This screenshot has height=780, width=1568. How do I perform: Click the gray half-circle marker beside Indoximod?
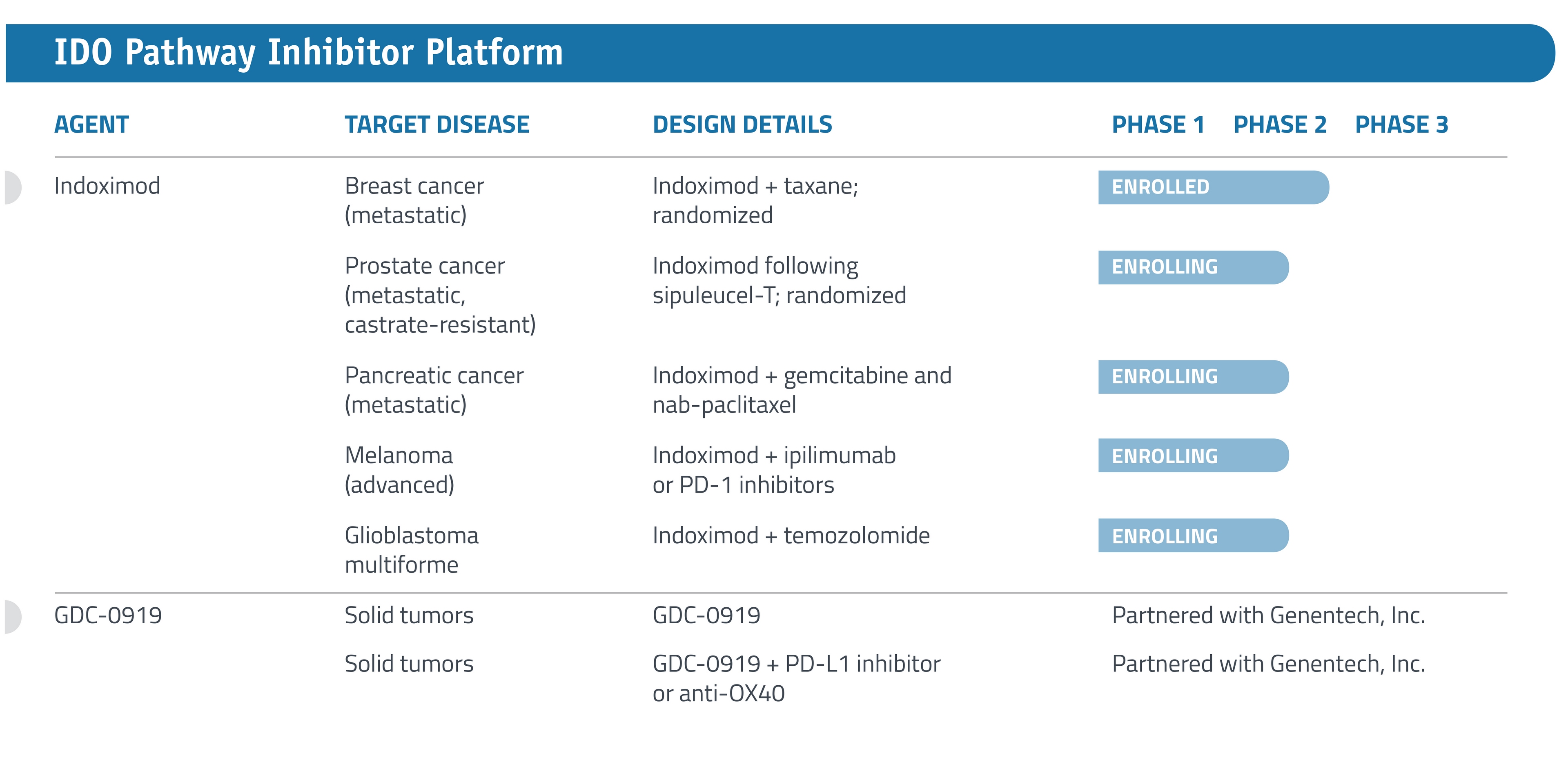coord(13,187)
